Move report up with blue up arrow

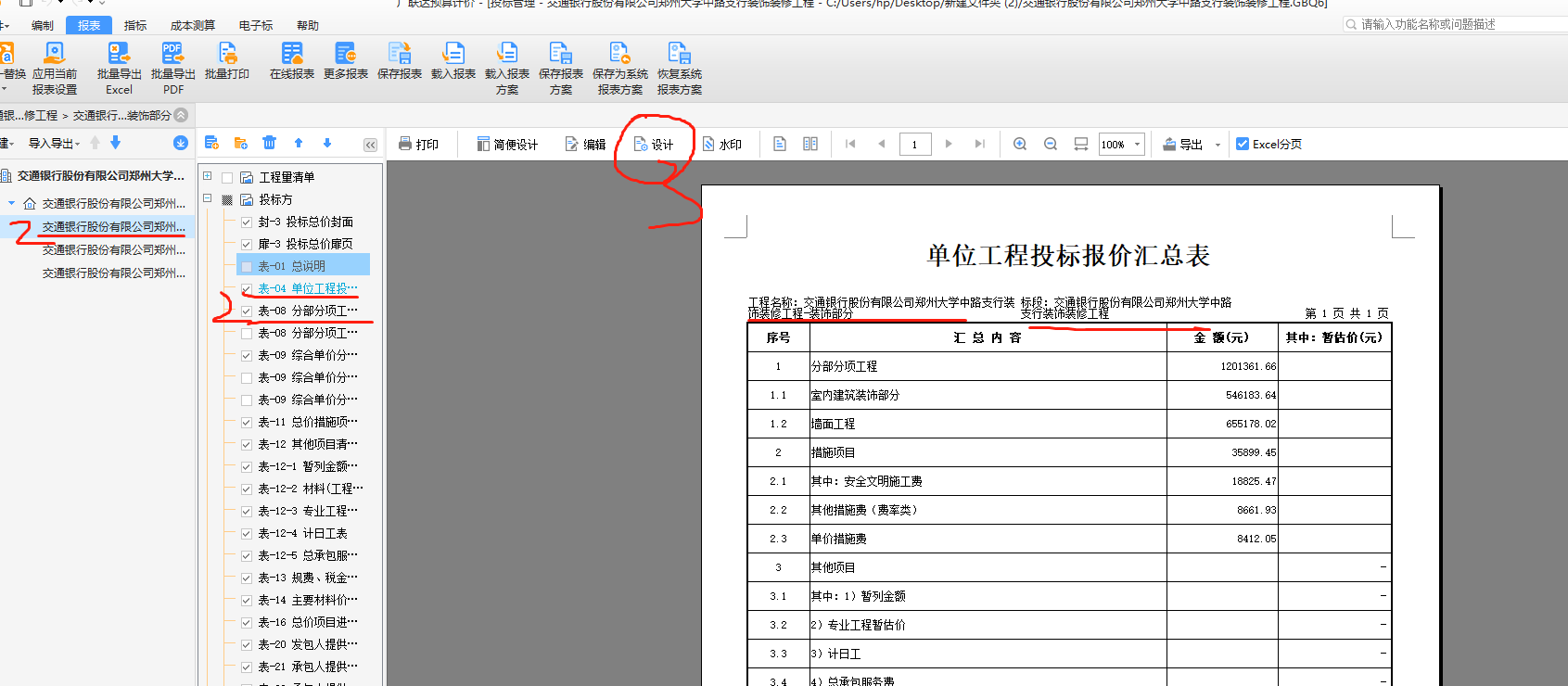(299, 143)
